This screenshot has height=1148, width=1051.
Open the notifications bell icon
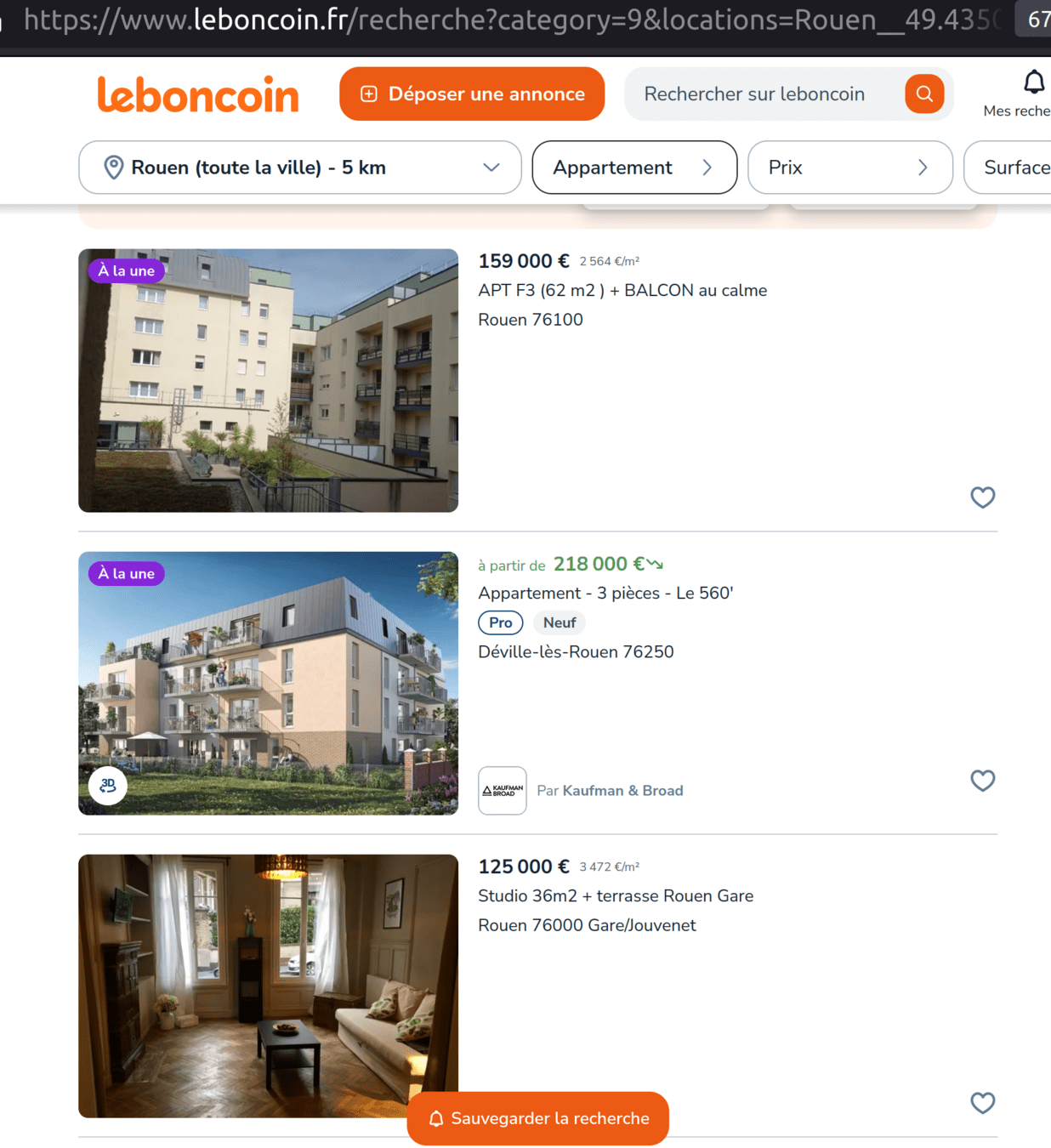(1033, 82)
